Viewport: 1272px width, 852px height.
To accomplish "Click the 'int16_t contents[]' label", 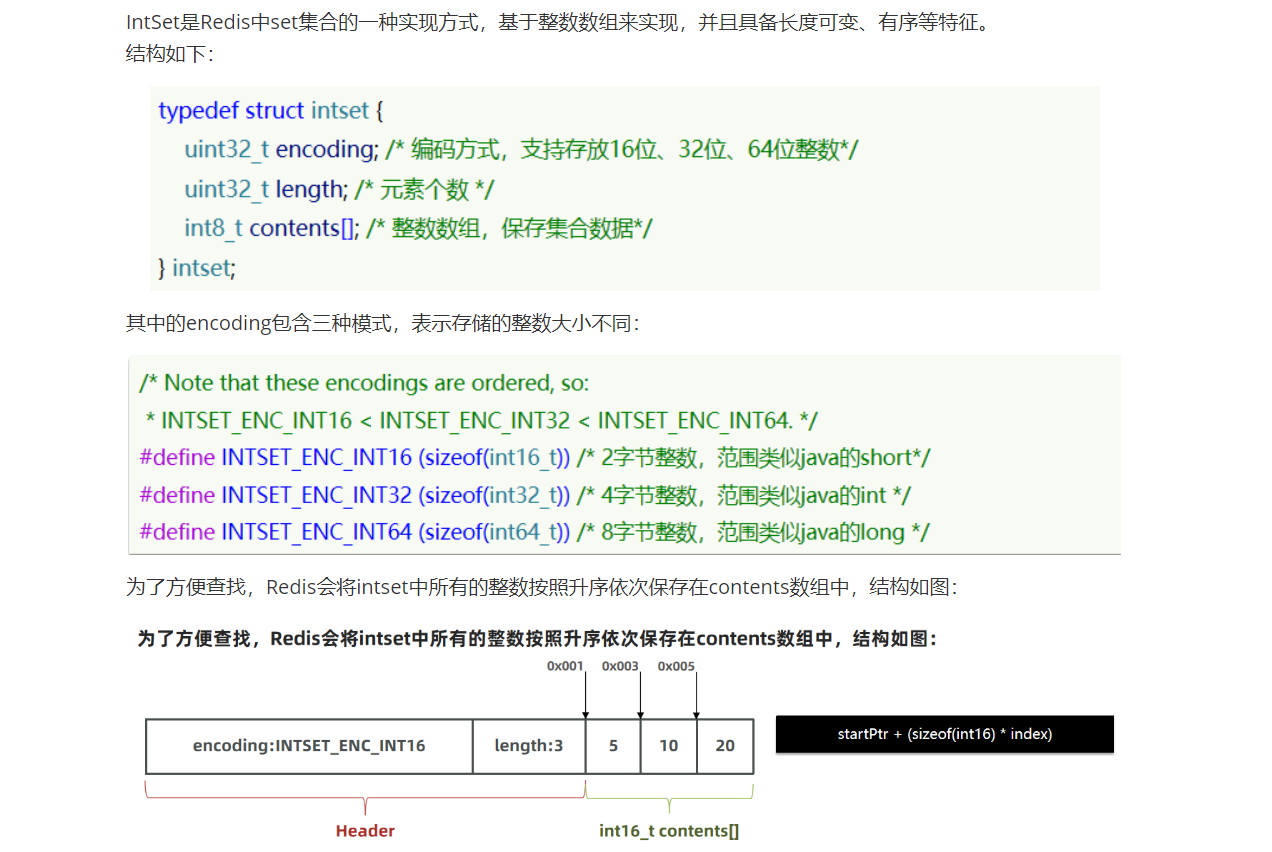I will click(669, 831).
